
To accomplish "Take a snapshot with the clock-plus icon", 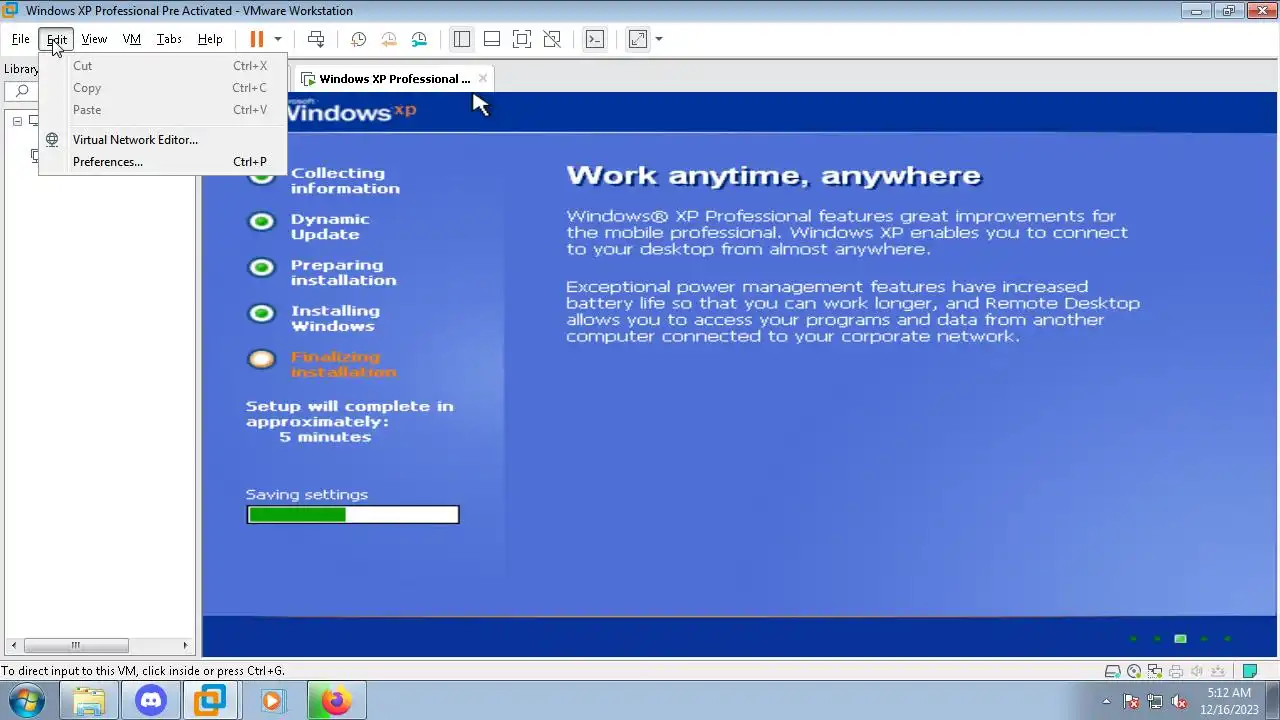I will (358, 39).
